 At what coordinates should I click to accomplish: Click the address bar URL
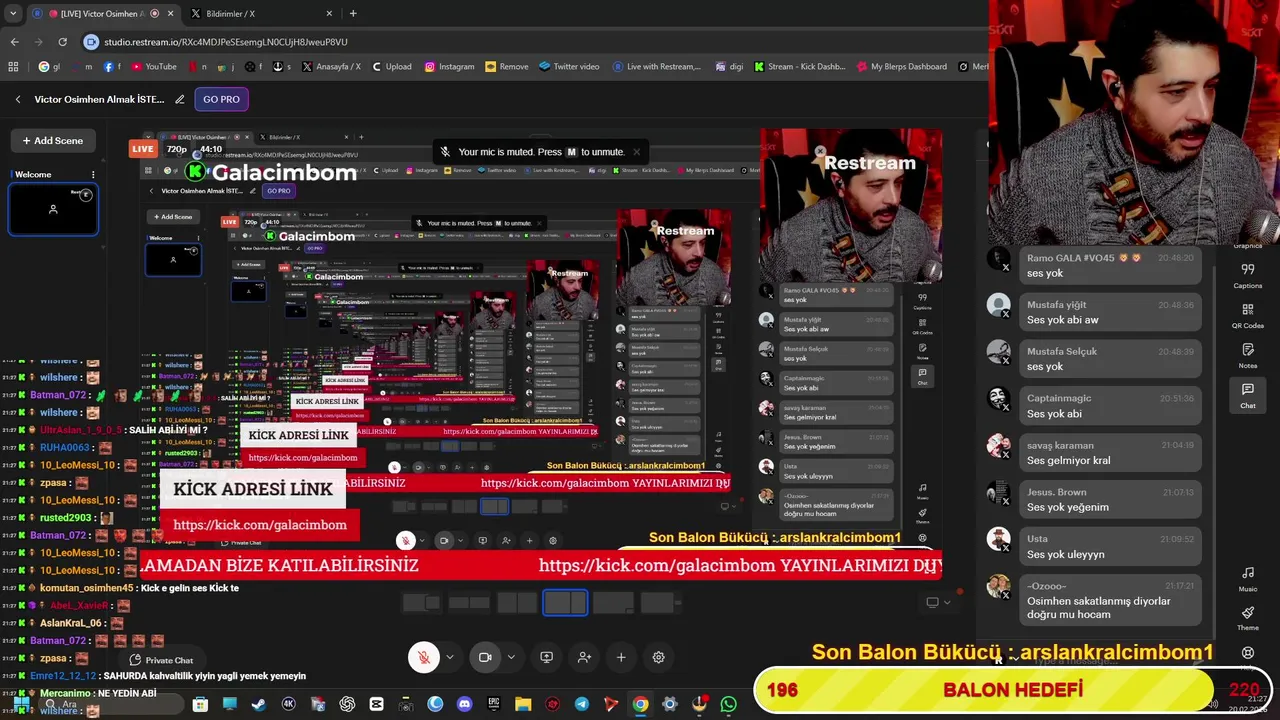coord(226,42)
